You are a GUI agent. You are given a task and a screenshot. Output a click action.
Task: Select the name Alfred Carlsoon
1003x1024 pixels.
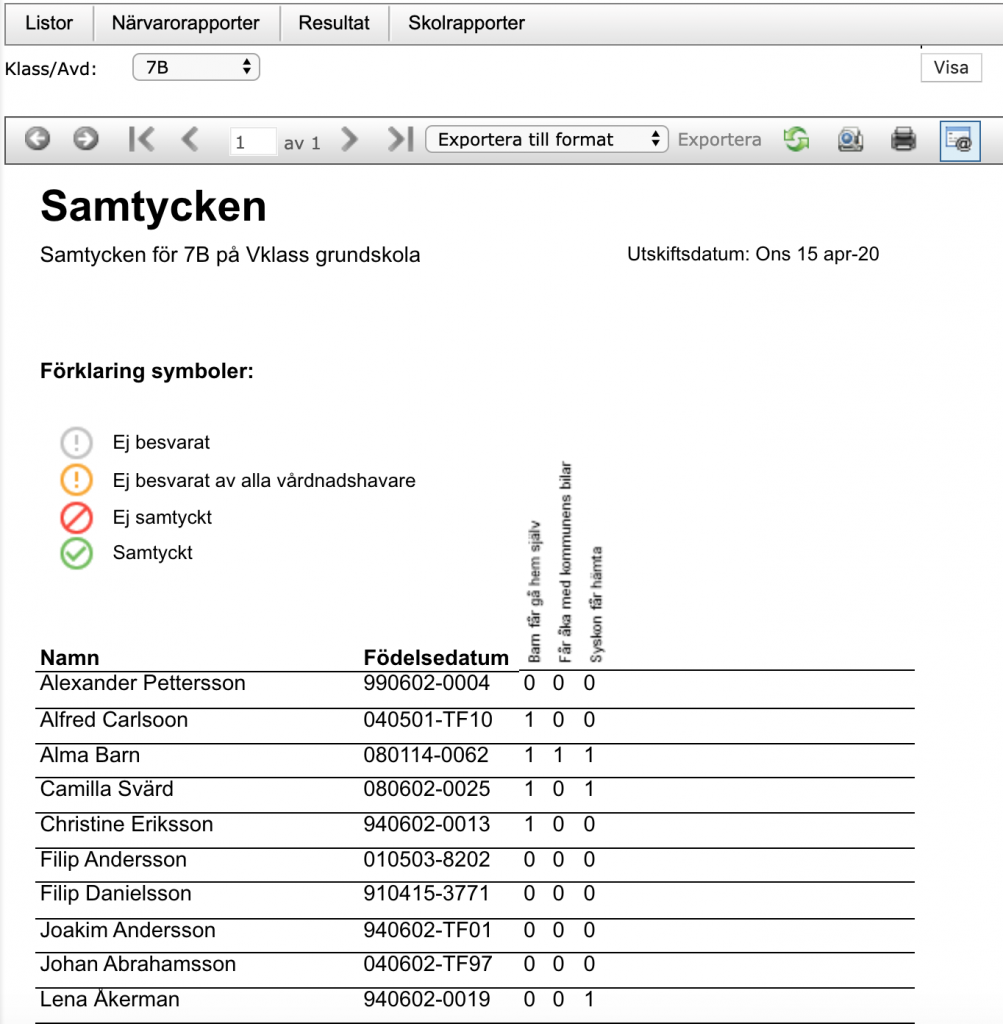coord(114,720)
